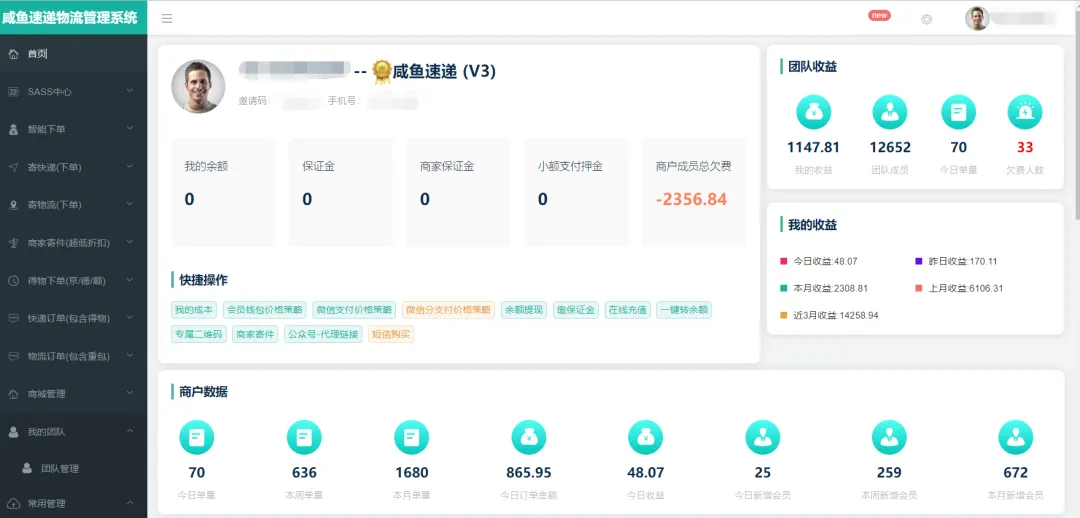The image size is (1080, 518).
Task: Click the 商户成员总欠费 value -2356.84
Action: 692,200
